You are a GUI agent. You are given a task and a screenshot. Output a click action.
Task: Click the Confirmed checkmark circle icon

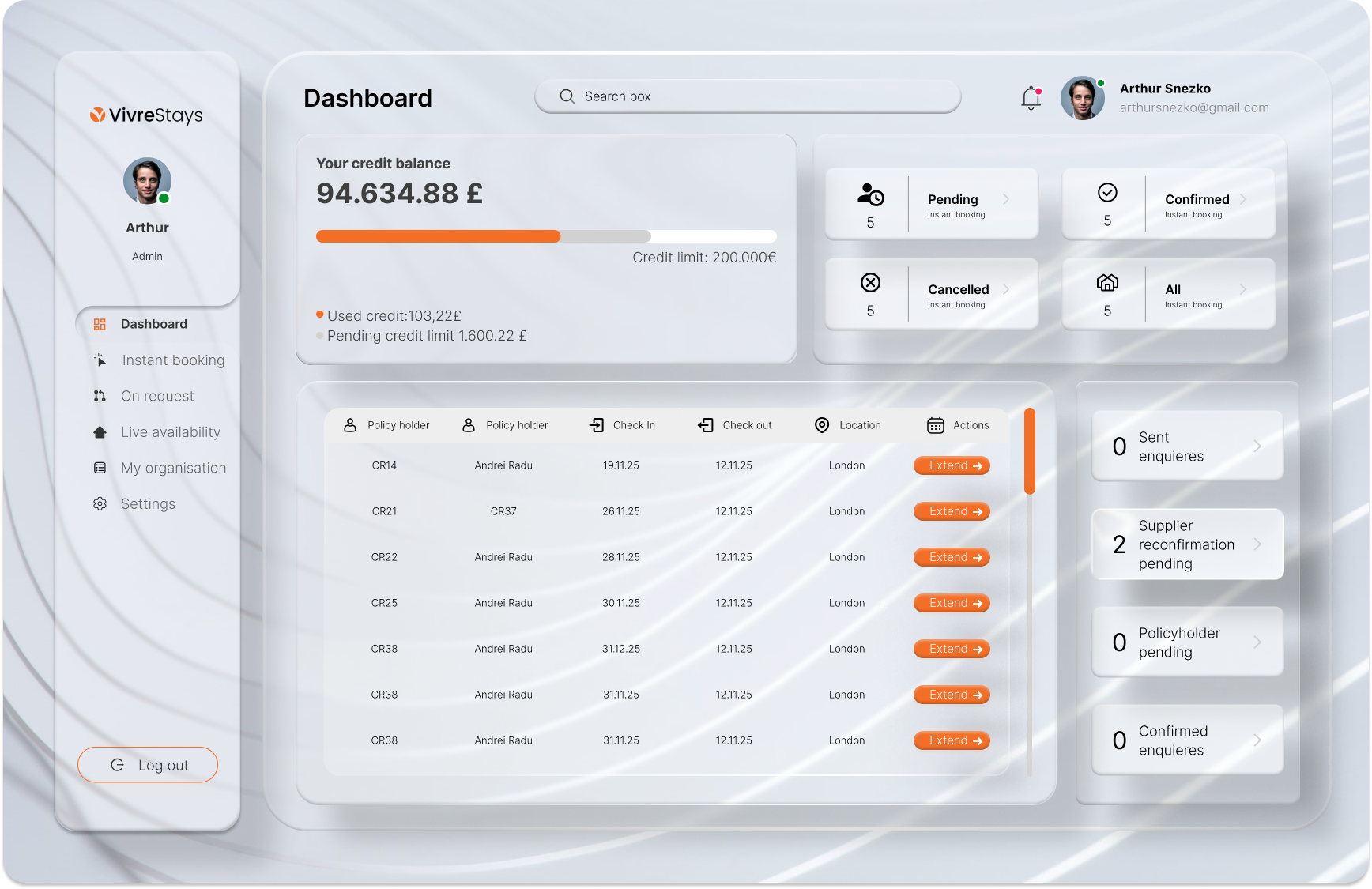[1107, 193]
